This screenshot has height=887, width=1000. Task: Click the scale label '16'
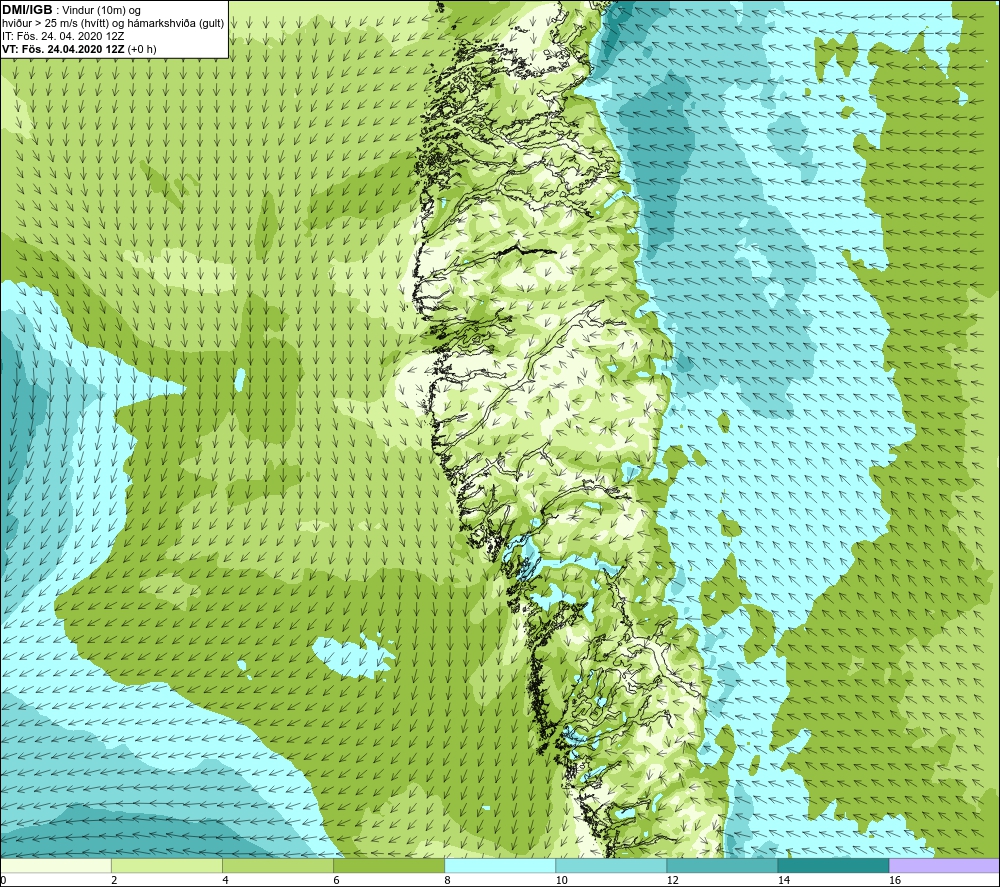[x=895, y=880]
